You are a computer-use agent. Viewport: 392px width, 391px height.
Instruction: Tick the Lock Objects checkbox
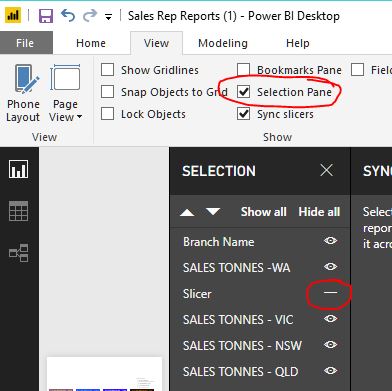[108, 114]
